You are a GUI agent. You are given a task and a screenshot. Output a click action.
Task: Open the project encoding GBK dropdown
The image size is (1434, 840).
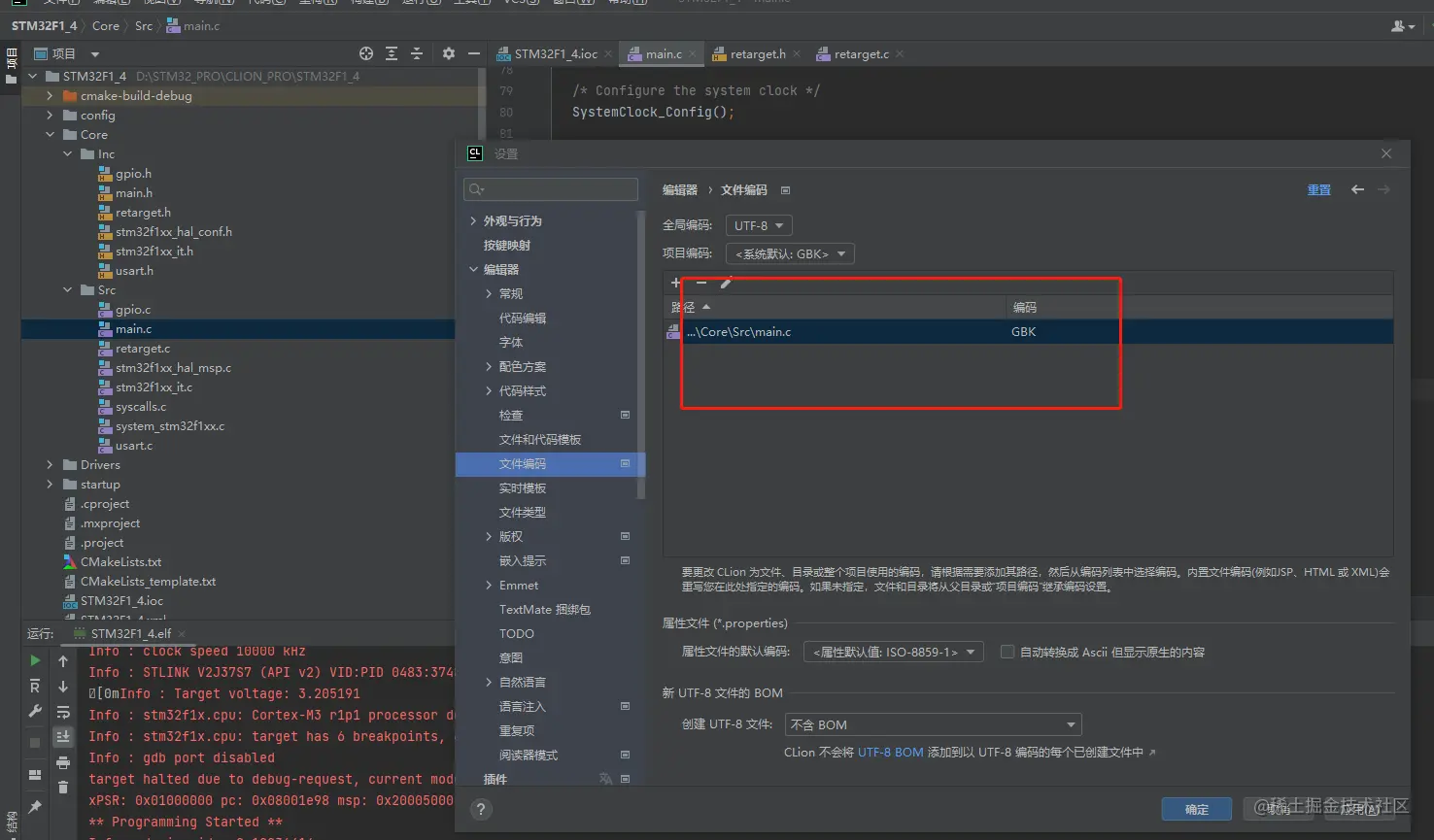(790, 253)
